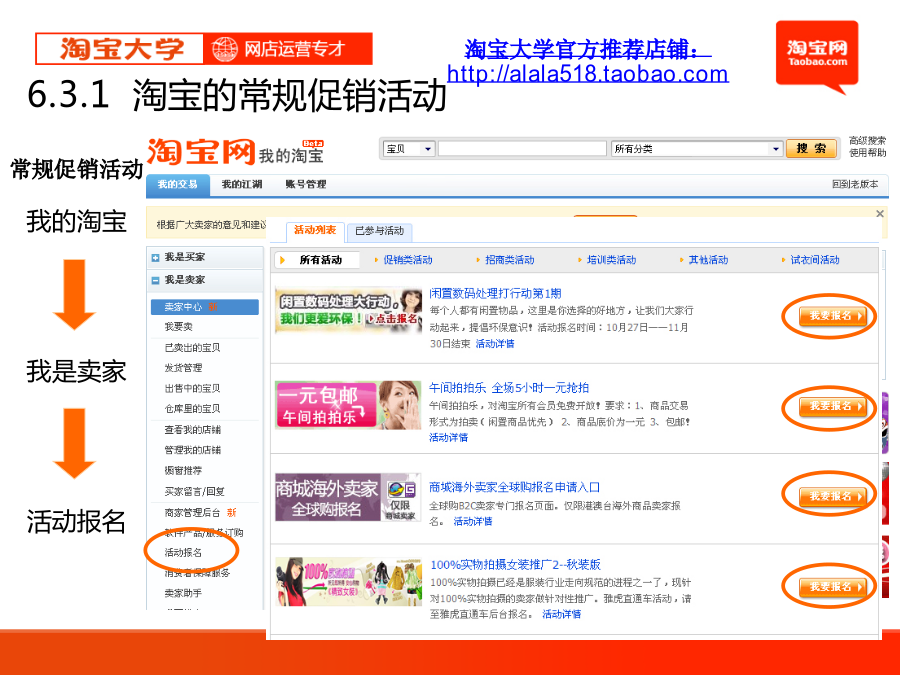Open 卖家中心 in sidebar
The height and width of the screenshot is (675, 900).
[x=205, y=307]
